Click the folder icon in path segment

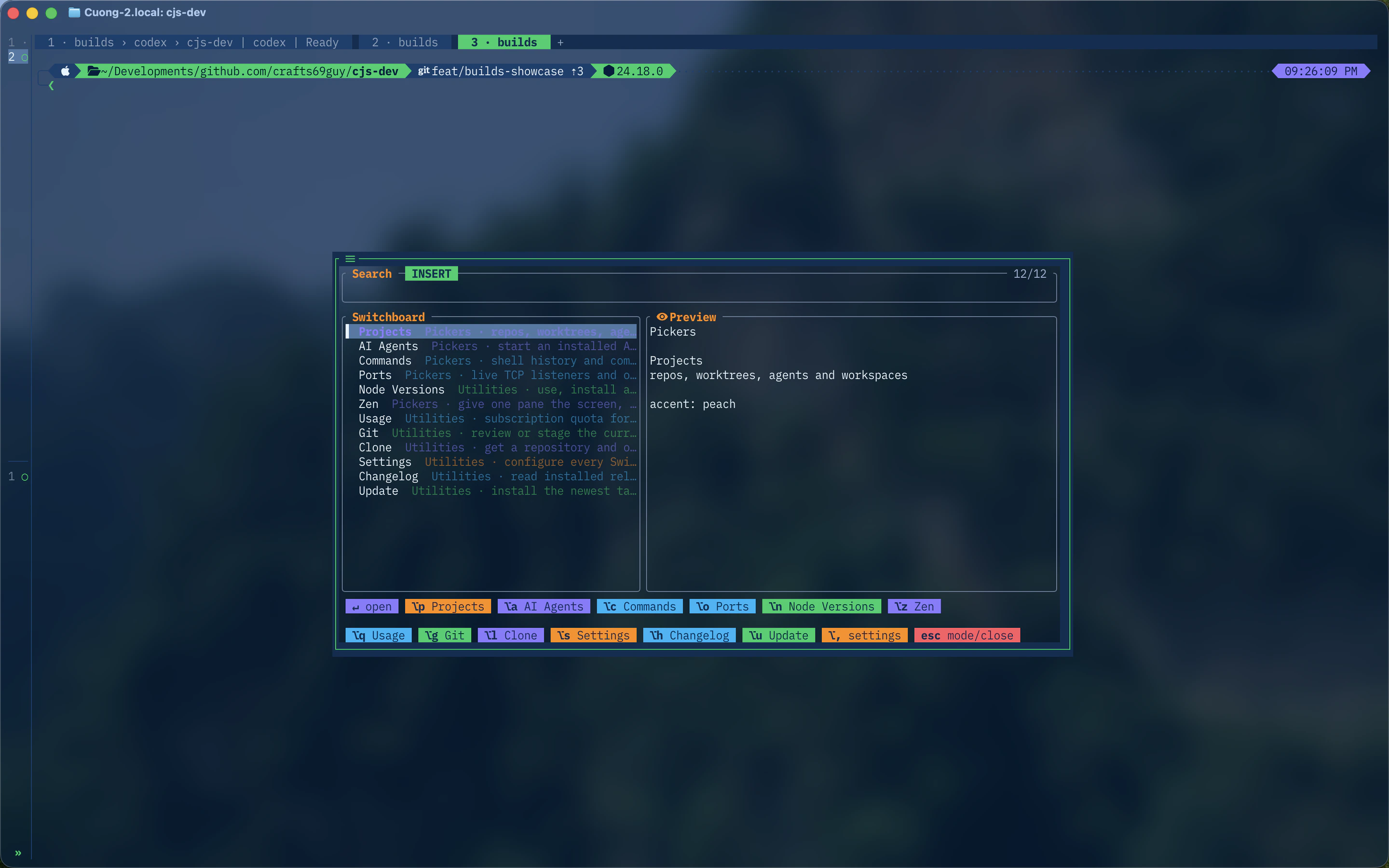pos(94,71)
